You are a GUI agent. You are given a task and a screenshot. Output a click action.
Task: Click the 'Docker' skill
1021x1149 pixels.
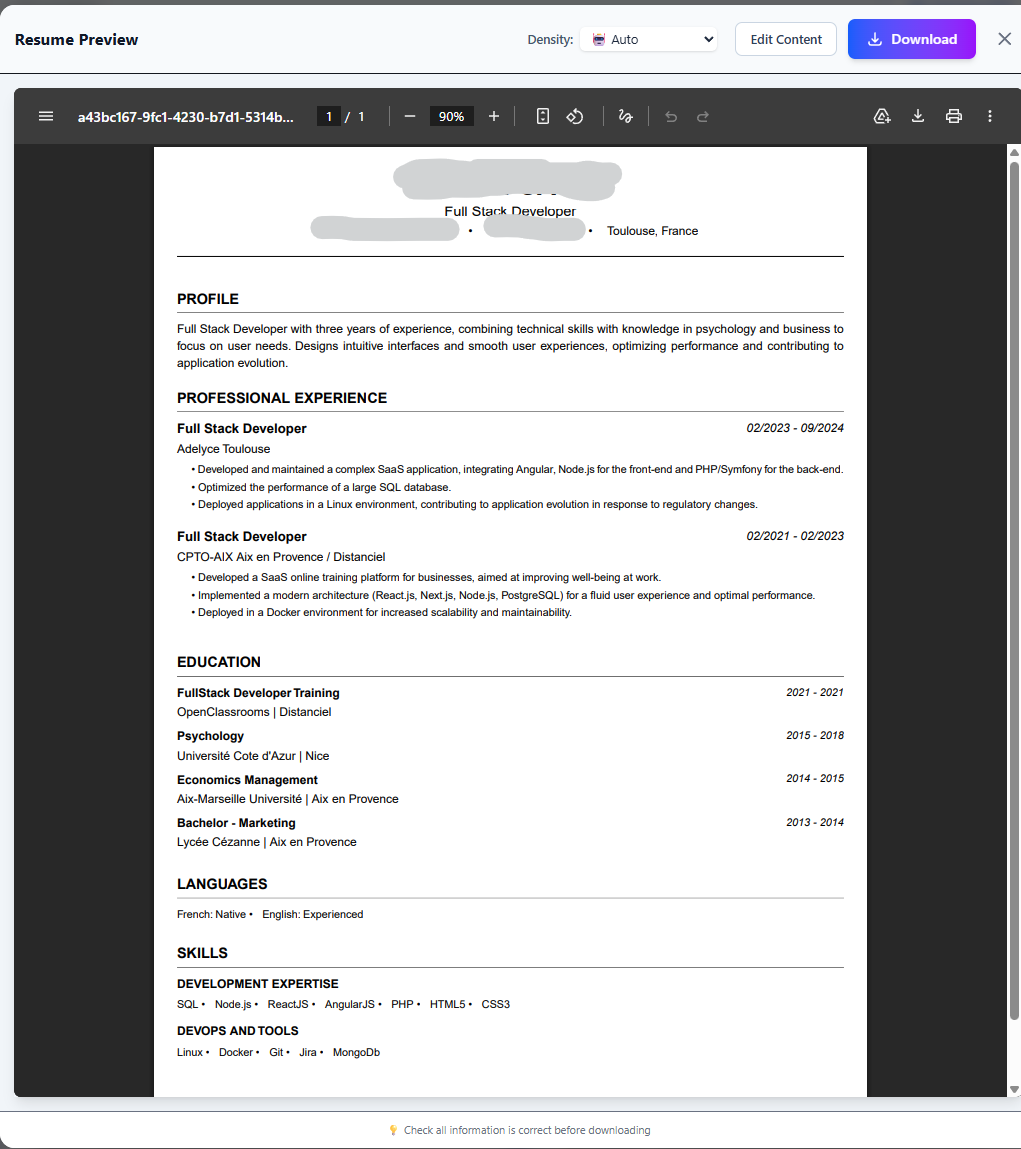tap(235, 1052)
